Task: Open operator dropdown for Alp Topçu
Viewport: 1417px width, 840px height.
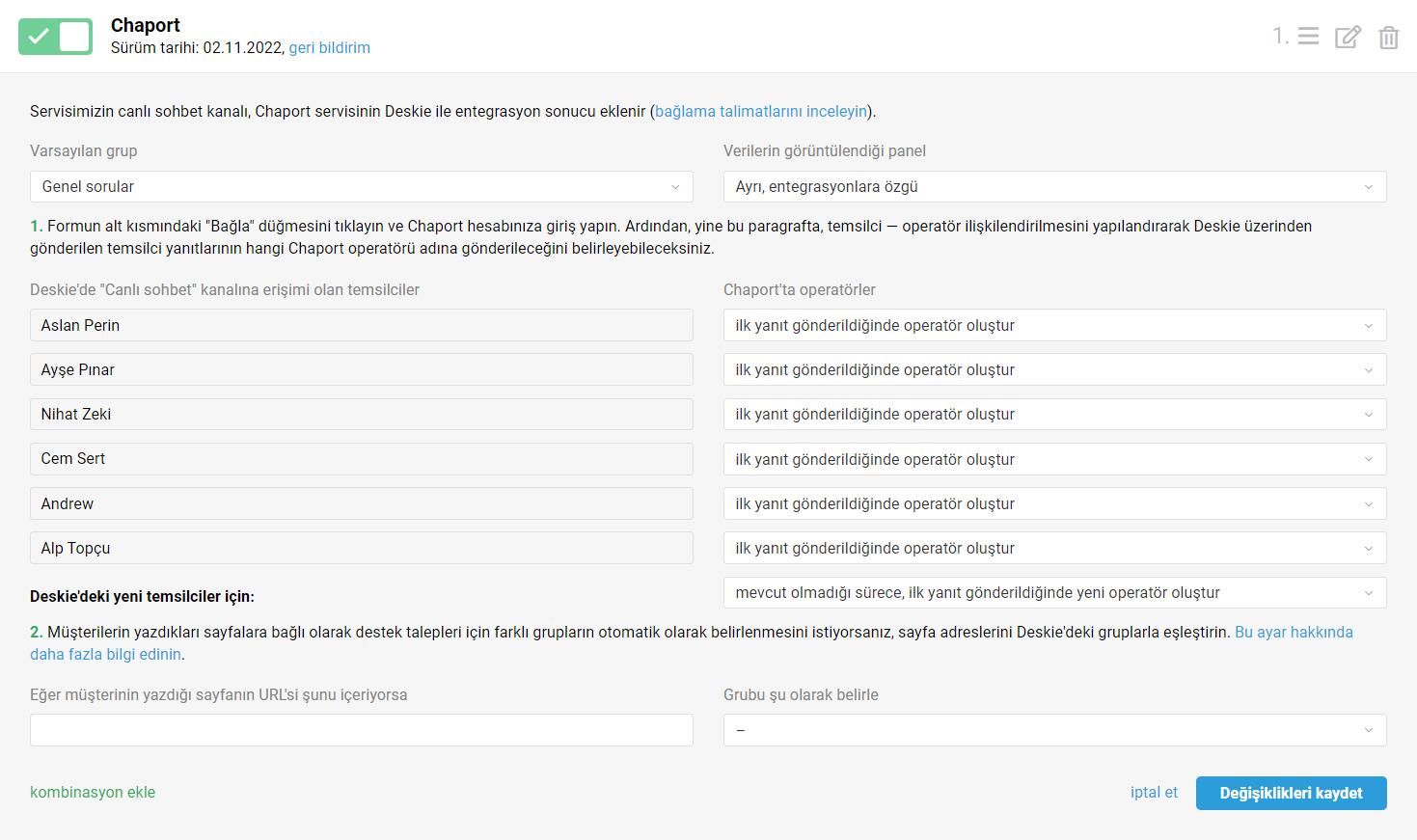Action: click(x=1055, y=548)
